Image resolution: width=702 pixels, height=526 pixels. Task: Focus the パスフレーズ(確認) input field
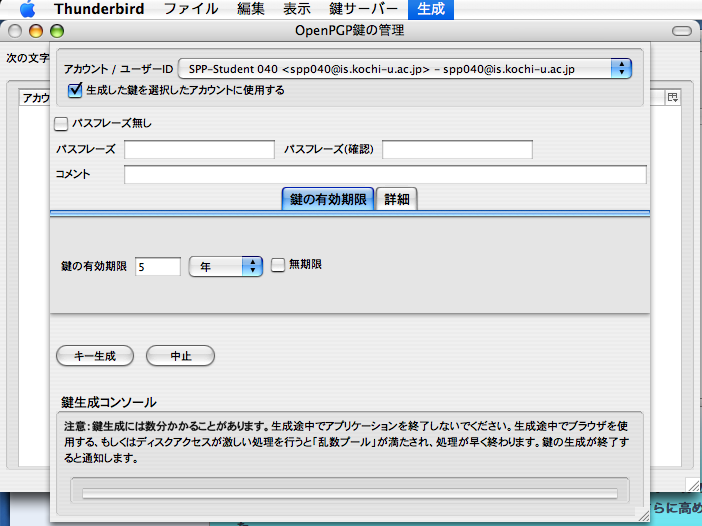[457, 149]
